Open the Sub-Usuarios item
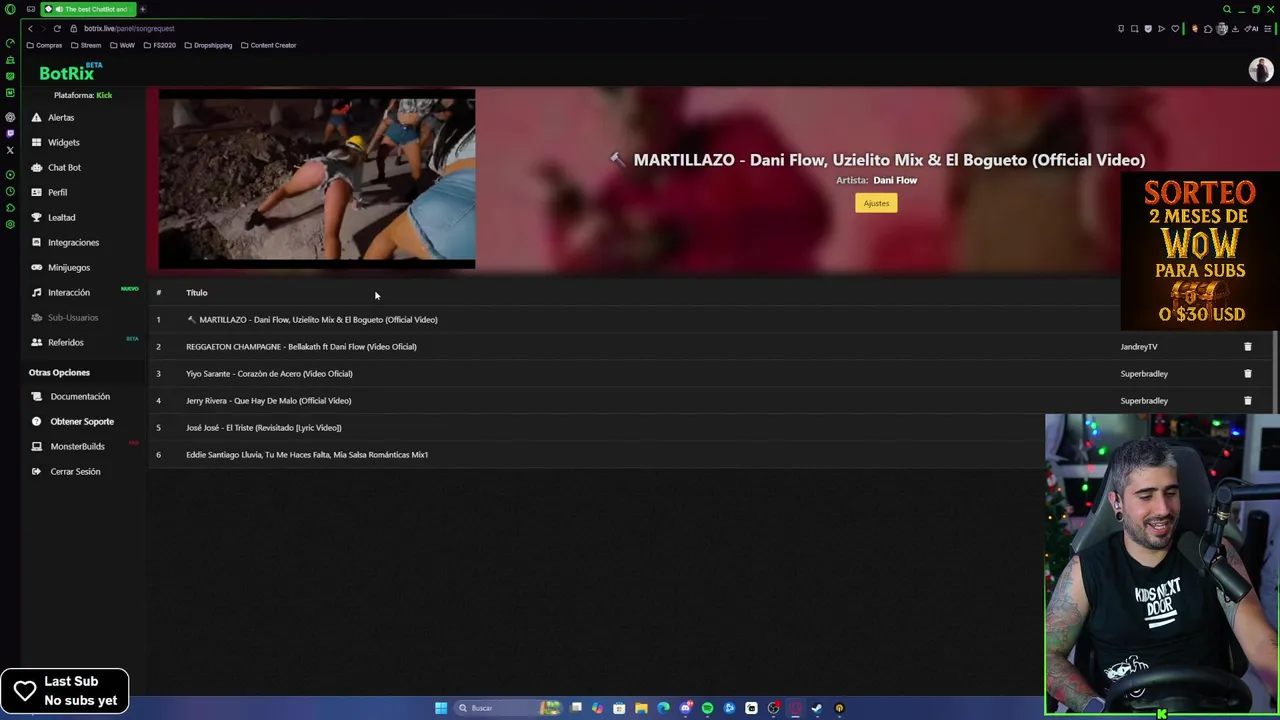The image size is (1280, 720). coord(72,317)
